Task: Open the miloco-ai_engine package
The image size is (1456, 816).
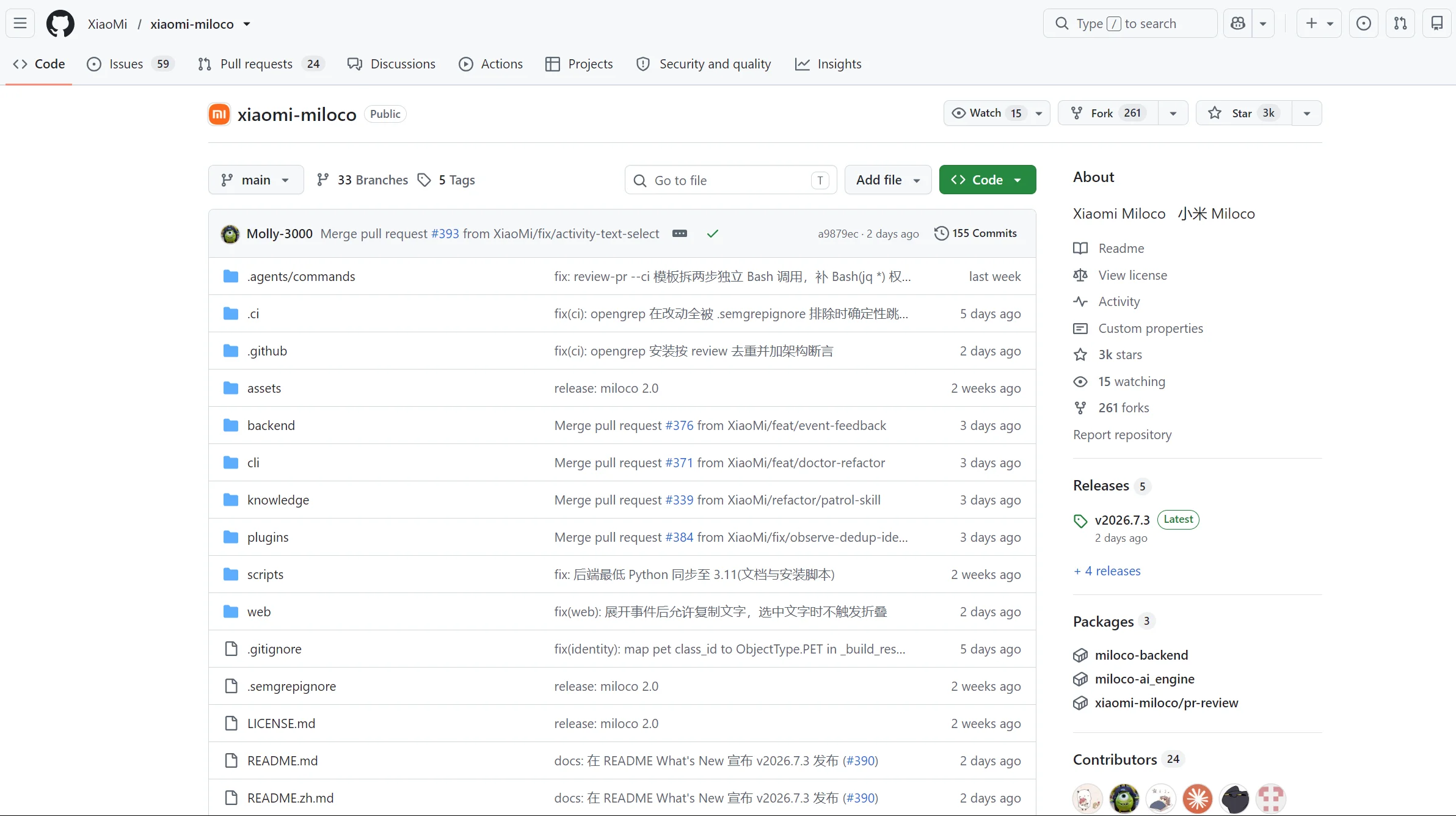Action: pyautogui.click(x=1145, y=679)
